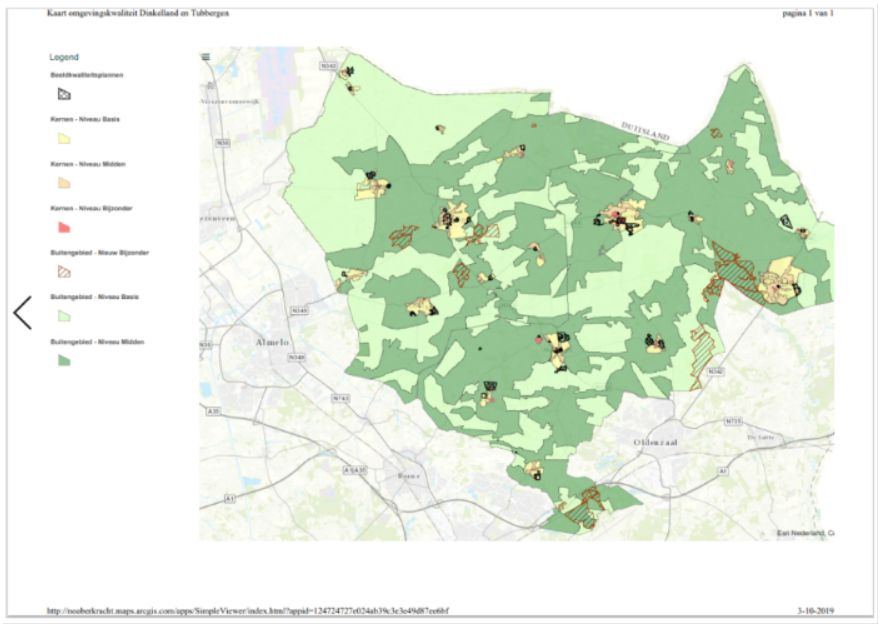Click the Esri Nederland attribution text

[806, 533]
